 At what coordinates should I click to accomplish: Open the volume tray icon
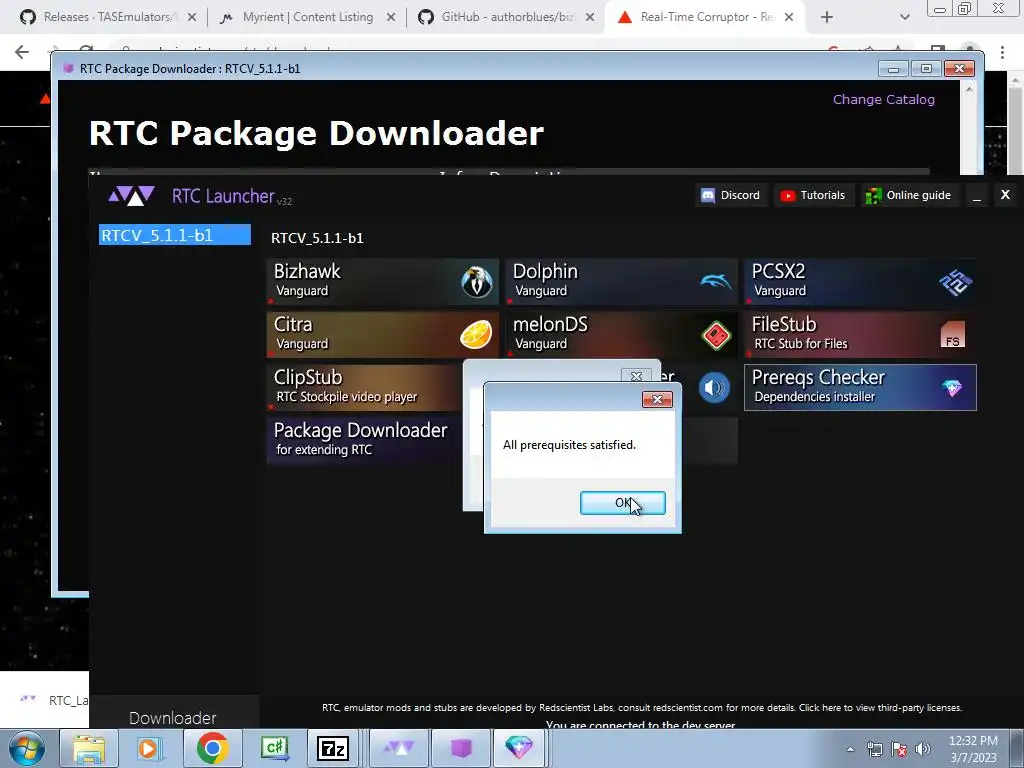[x=923, y=749]
